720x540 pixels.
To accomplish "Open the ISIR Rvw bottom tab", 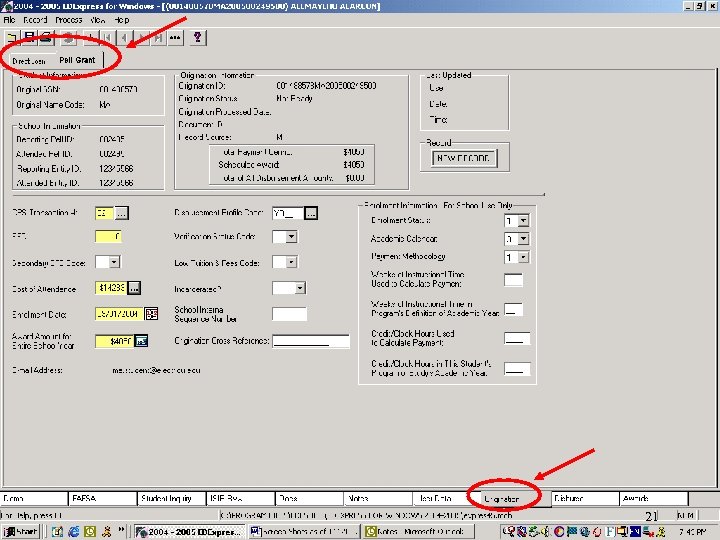I will point(241,498).
